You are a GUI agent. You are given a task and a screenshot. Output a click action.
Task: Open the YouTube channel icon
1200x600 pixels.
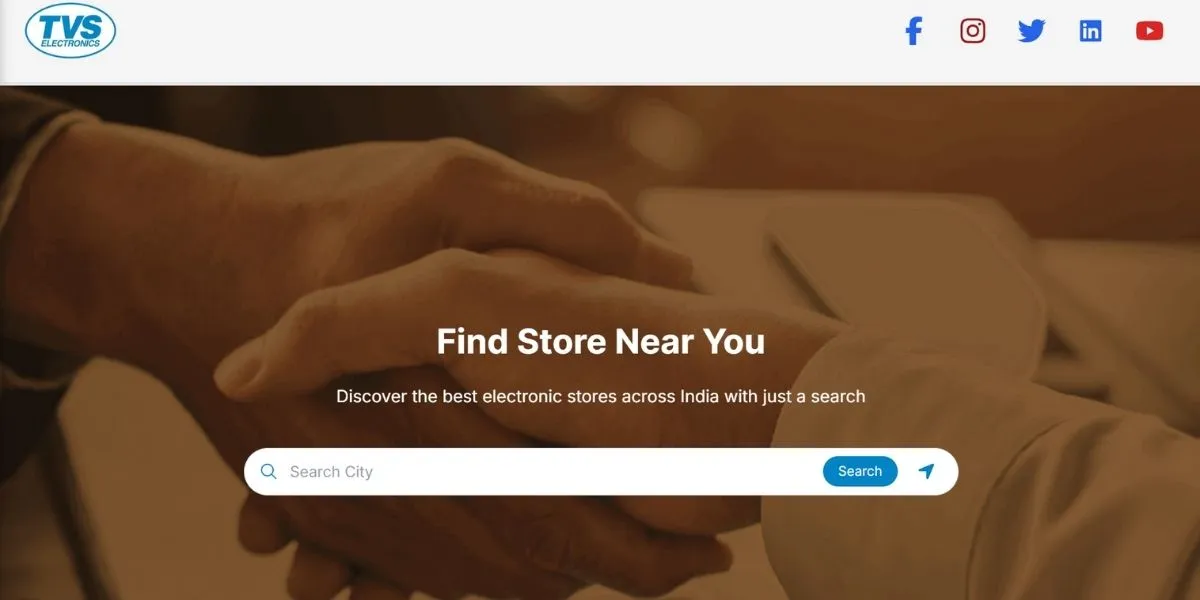point(1149,31)
